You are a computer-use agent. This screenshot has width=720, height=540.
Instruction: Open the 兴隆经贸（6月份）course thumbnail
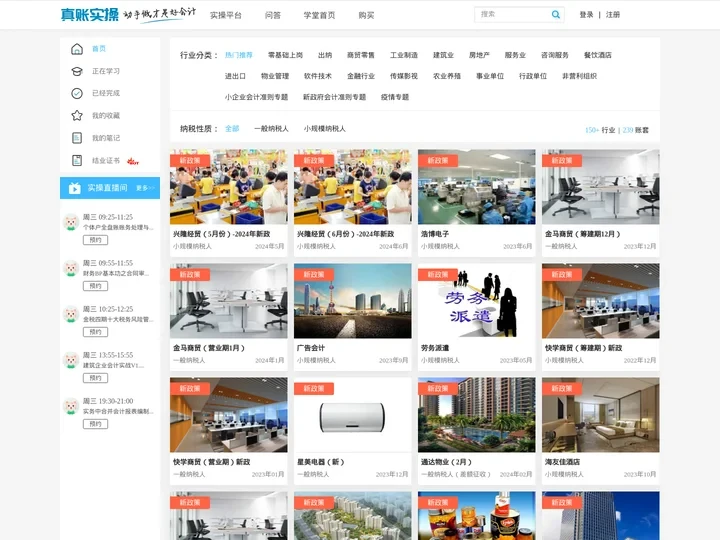(353, 187)
